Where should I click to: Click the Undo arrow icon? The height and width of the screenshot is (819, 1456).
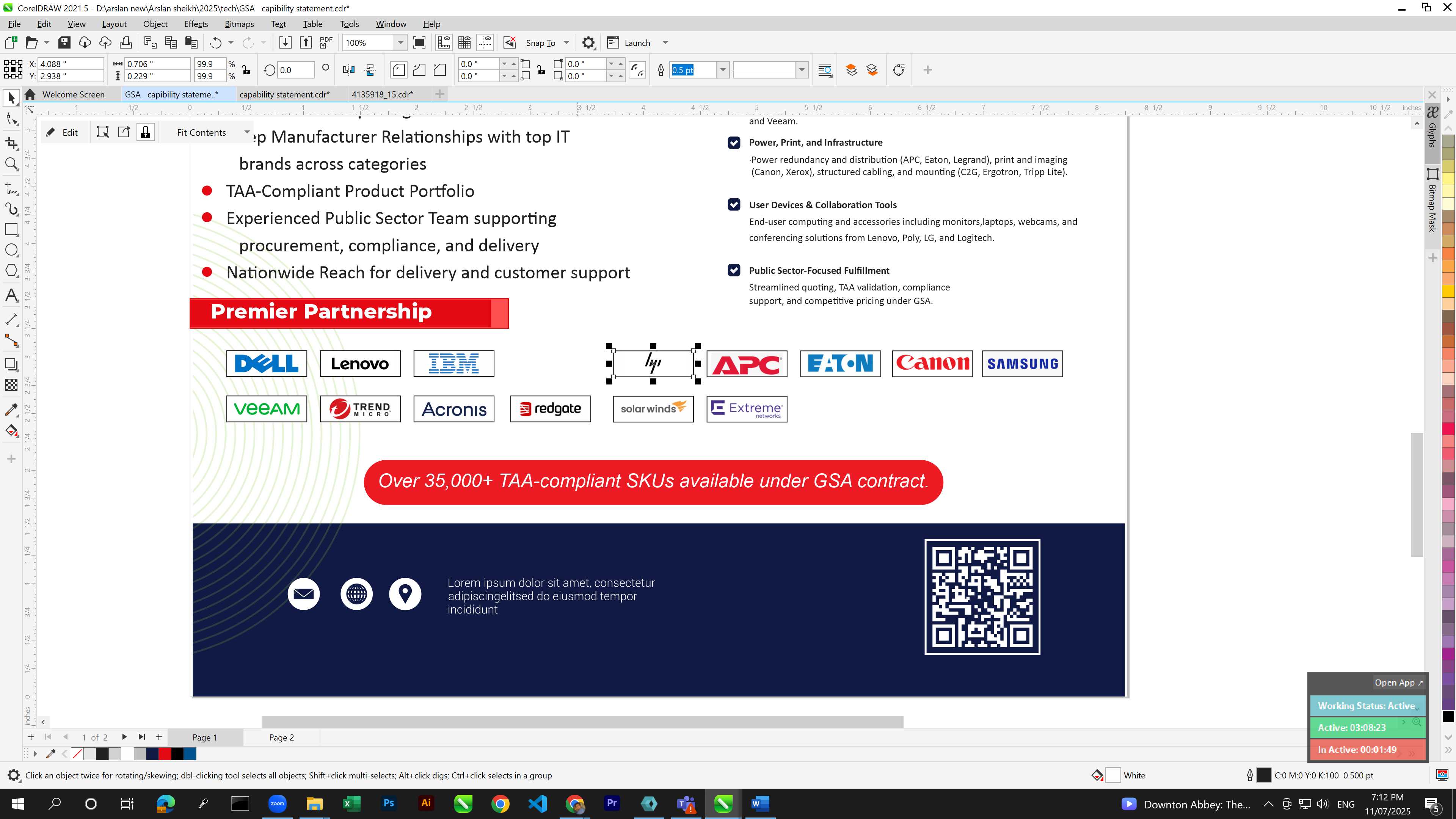click(215, 42)
